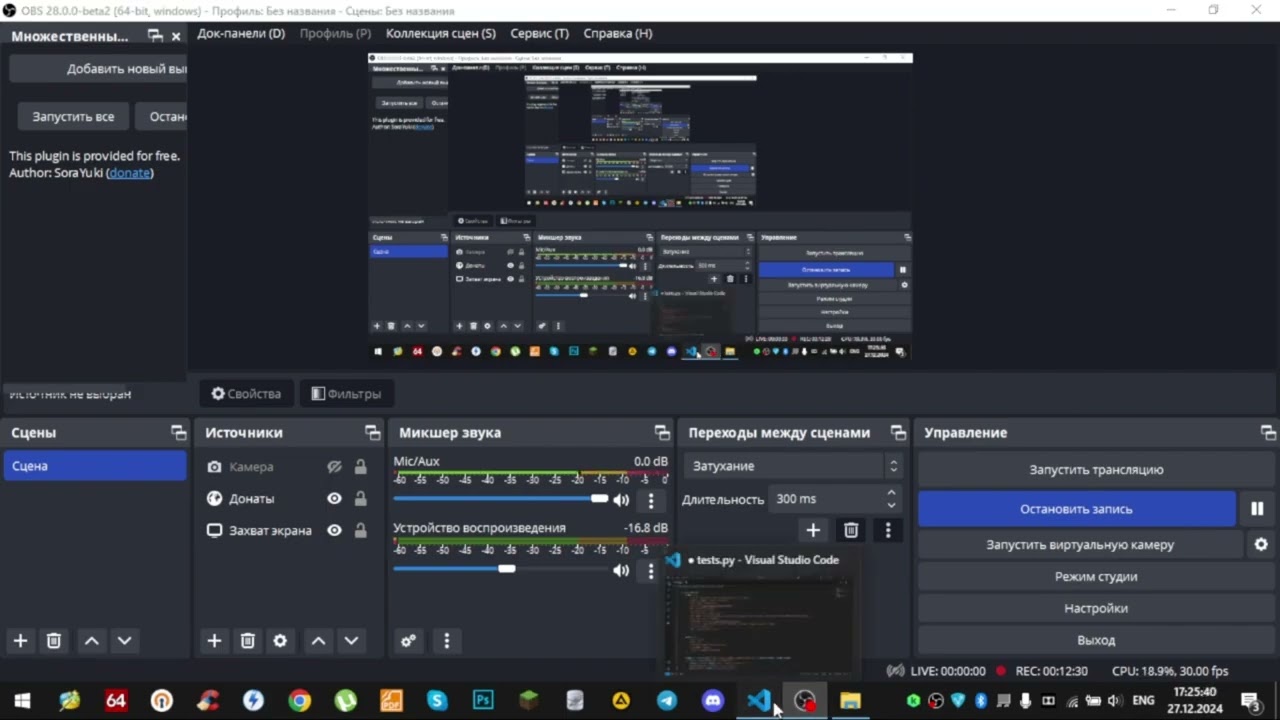Screen dimensions: 1280x720
Task: Move scene up in the Сцены panel
Action: (x=92, y=641)
